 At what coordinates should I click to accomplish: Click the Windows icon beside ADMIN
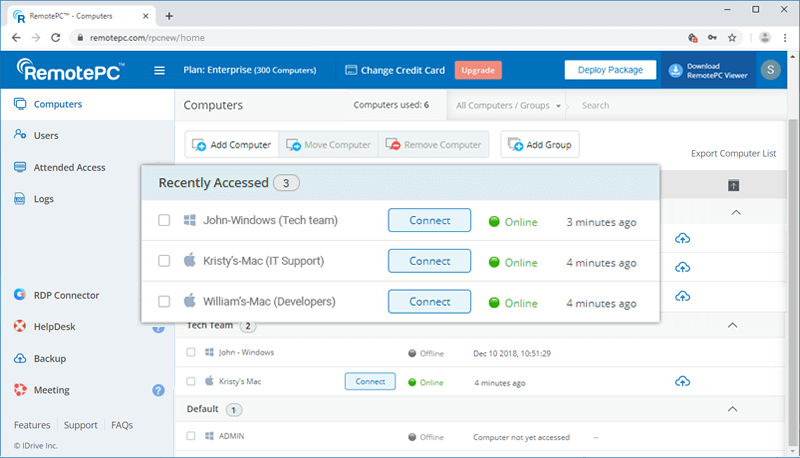pos(209,436)
